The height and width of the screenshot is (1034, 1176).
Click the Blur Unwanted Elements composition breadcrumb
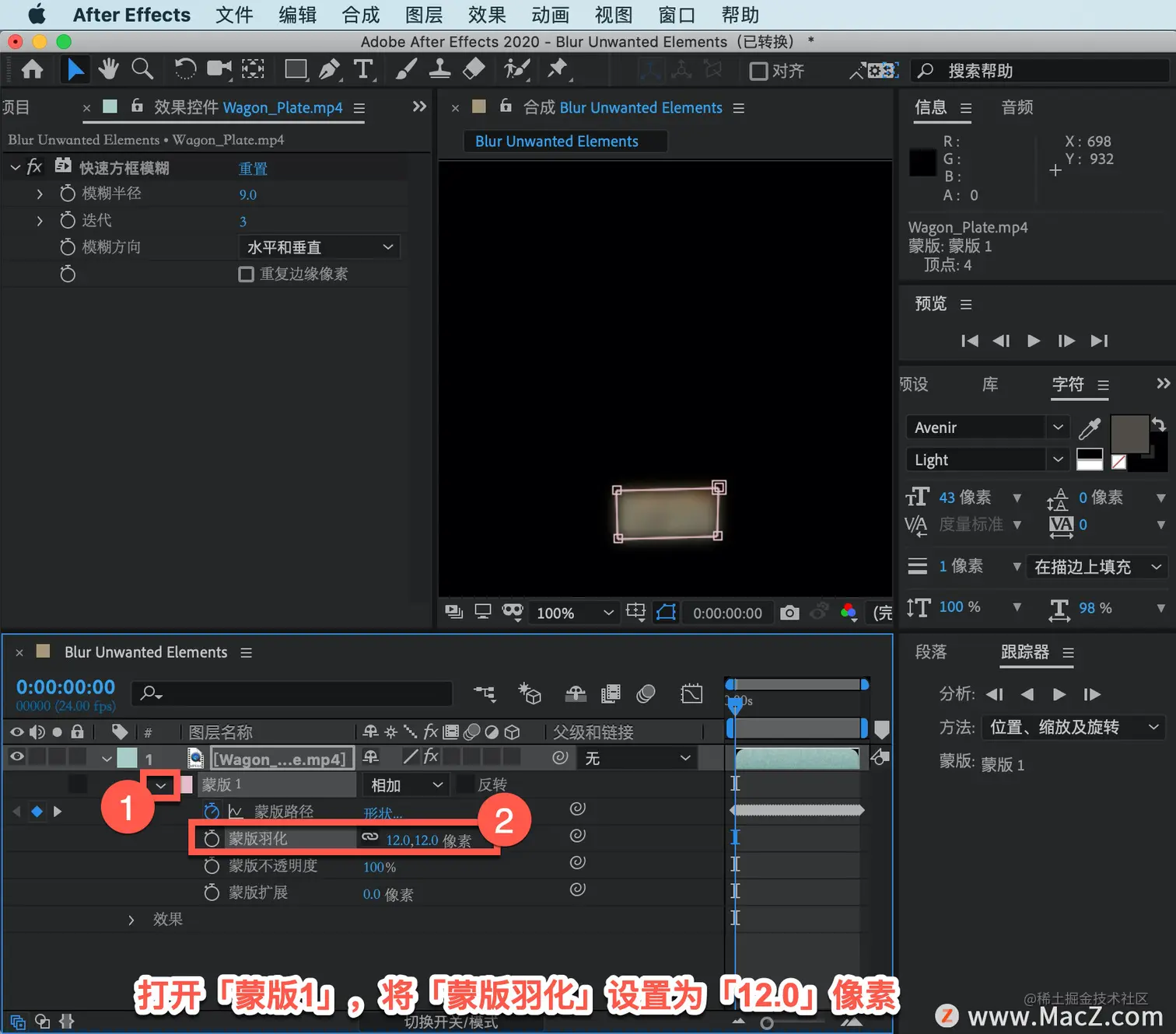point(557,141)
